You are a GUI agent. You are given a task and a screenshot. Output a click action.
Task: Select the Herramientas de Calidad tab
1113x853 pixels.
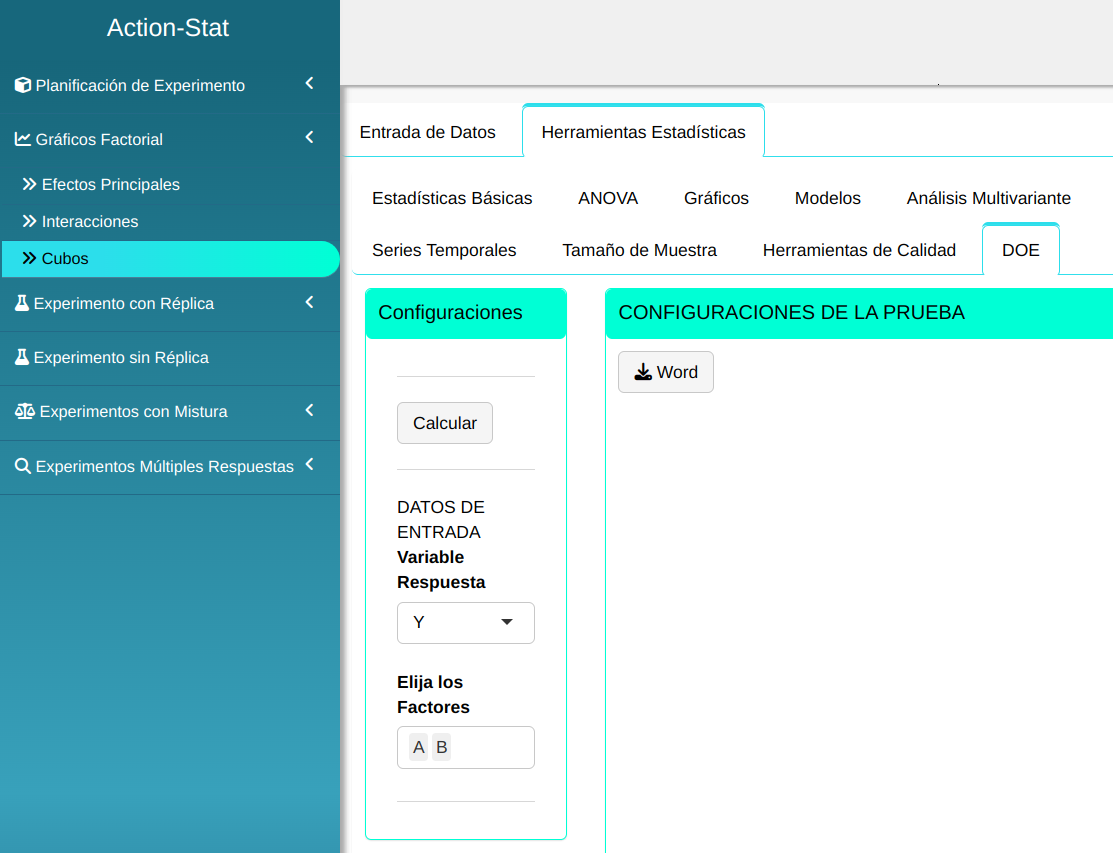(859, 250)
